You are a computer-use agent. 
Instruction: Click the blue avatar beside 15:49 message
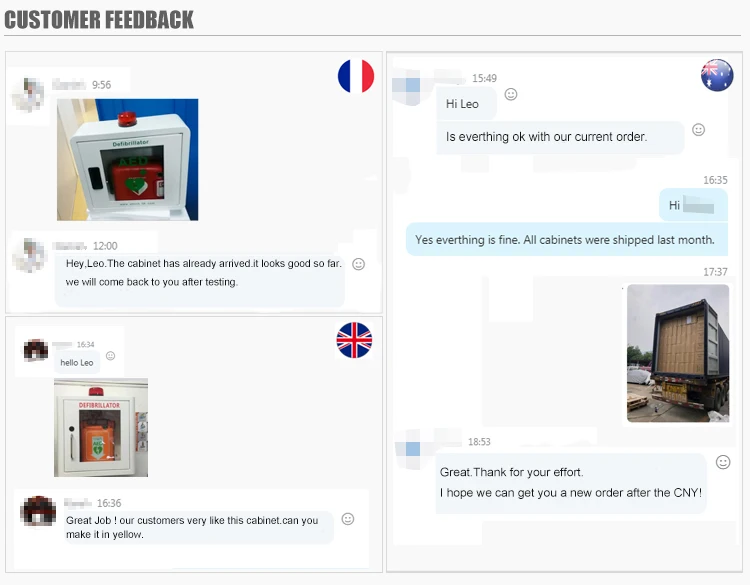click(406, 88)
